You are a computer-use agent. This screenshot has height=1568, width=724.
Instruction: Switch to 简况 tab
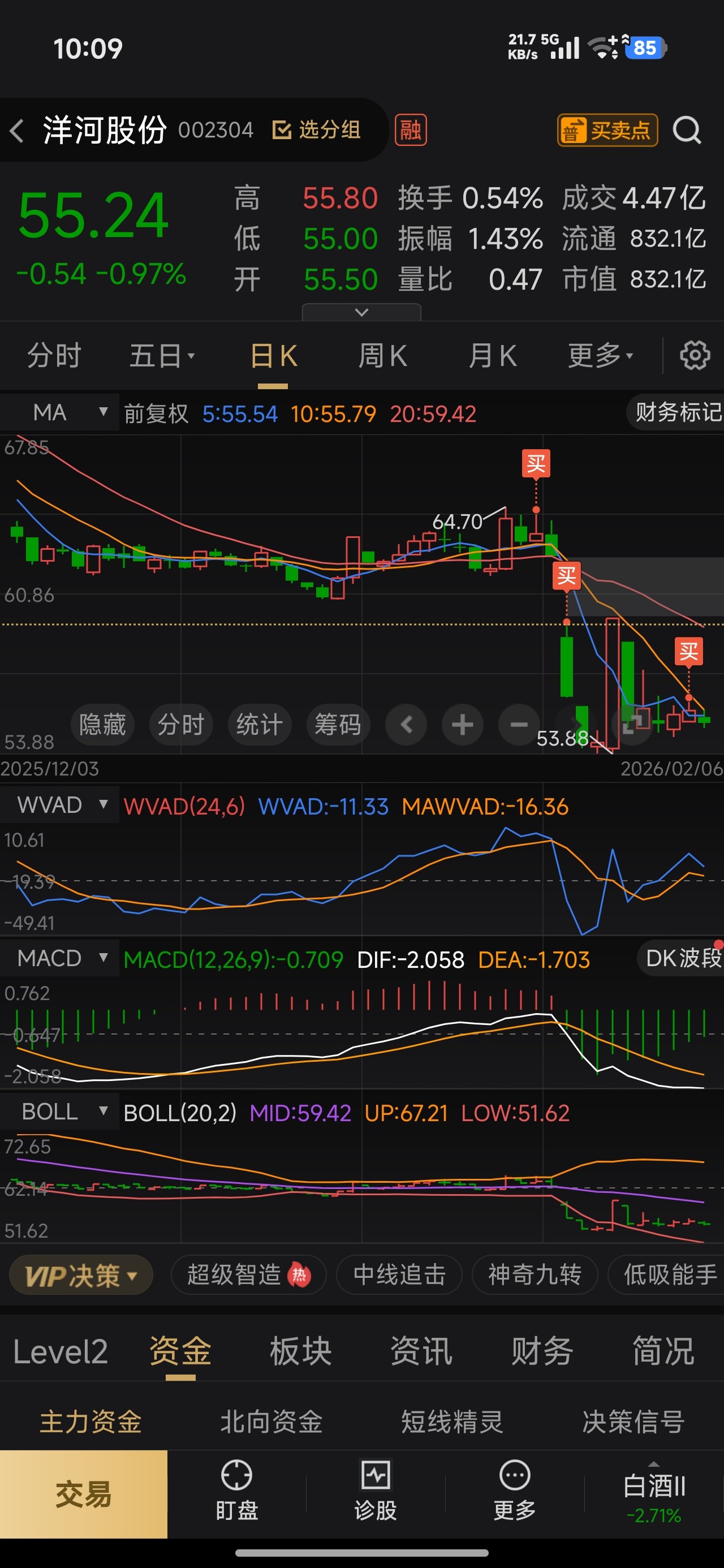pos(663,1351)
